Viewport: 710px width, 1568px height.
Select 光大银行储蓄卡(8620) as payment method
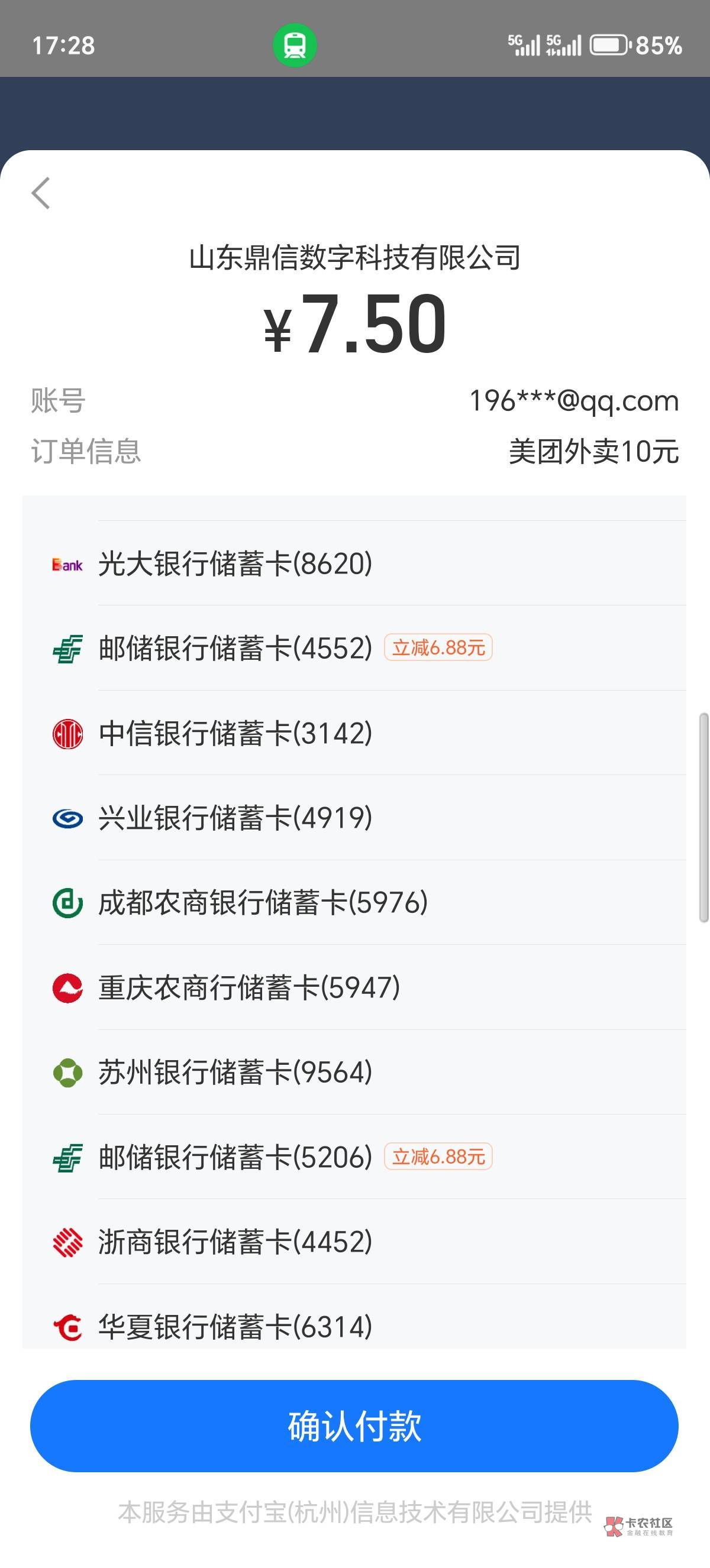(235, 563)
